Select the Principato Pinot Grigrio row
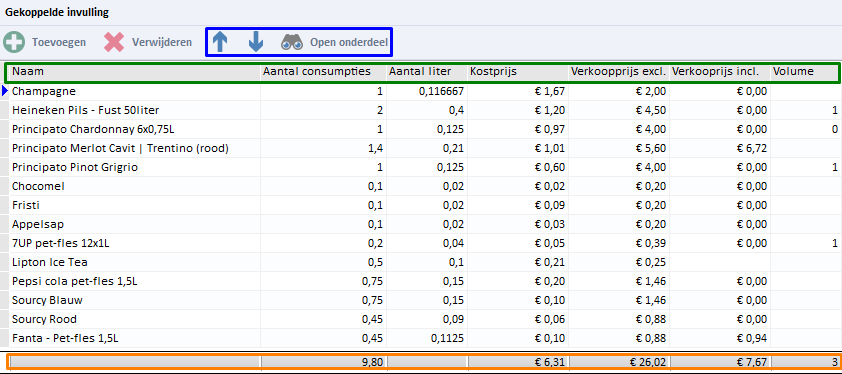The width and height of the screenshot is (842, 374). tap(421, 168)
